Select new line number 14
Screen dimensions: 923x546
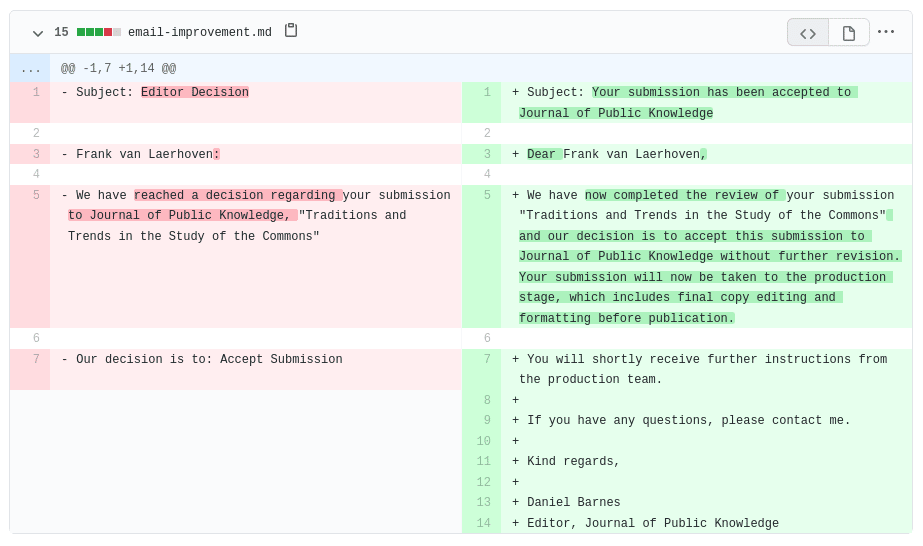point(484,524)
